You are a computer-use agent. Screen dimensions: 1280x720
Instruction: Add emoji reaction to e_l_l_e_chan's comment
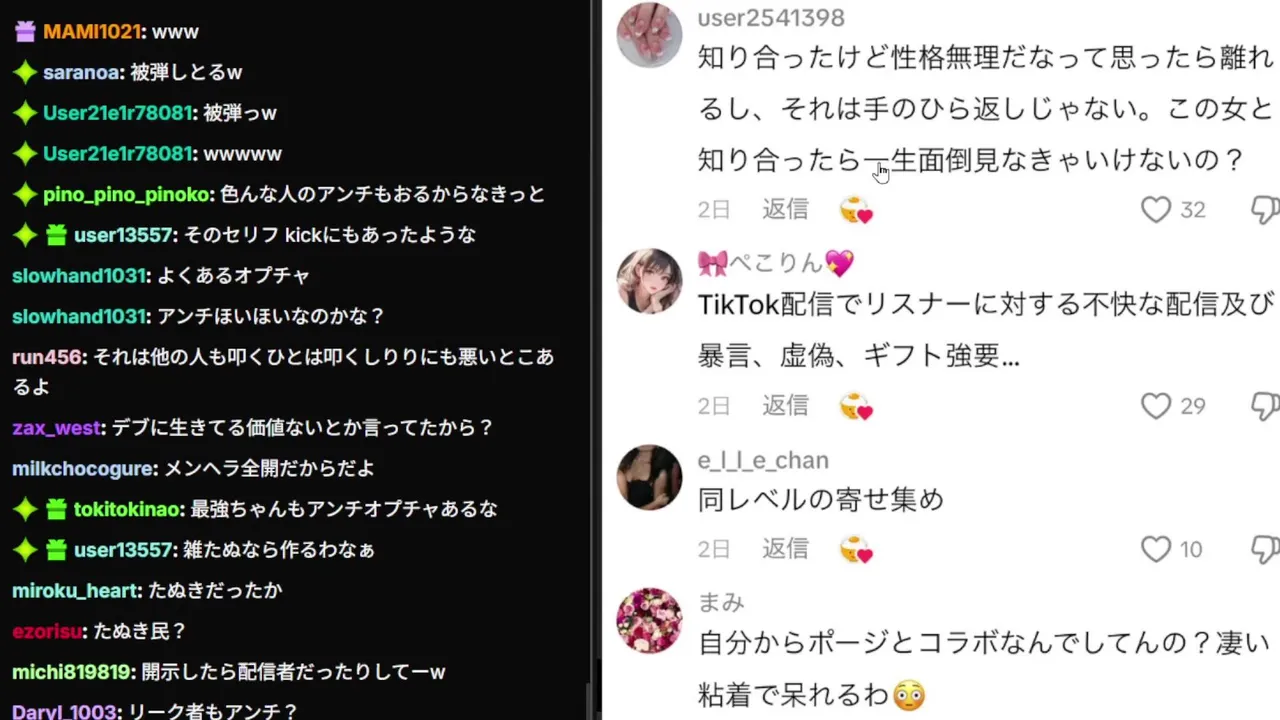click(x=856, y=550)
